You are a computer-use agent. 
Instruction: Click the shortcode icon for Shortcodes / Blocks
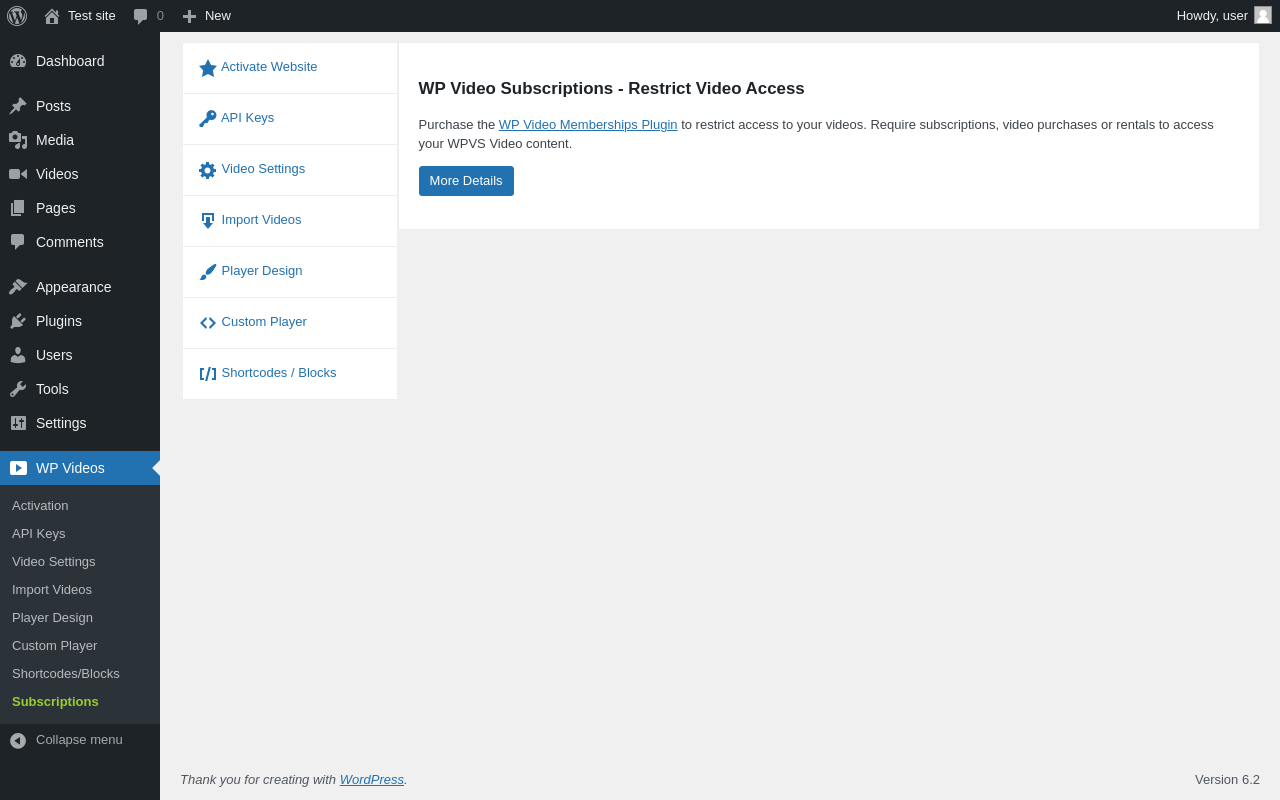point(208,374)
